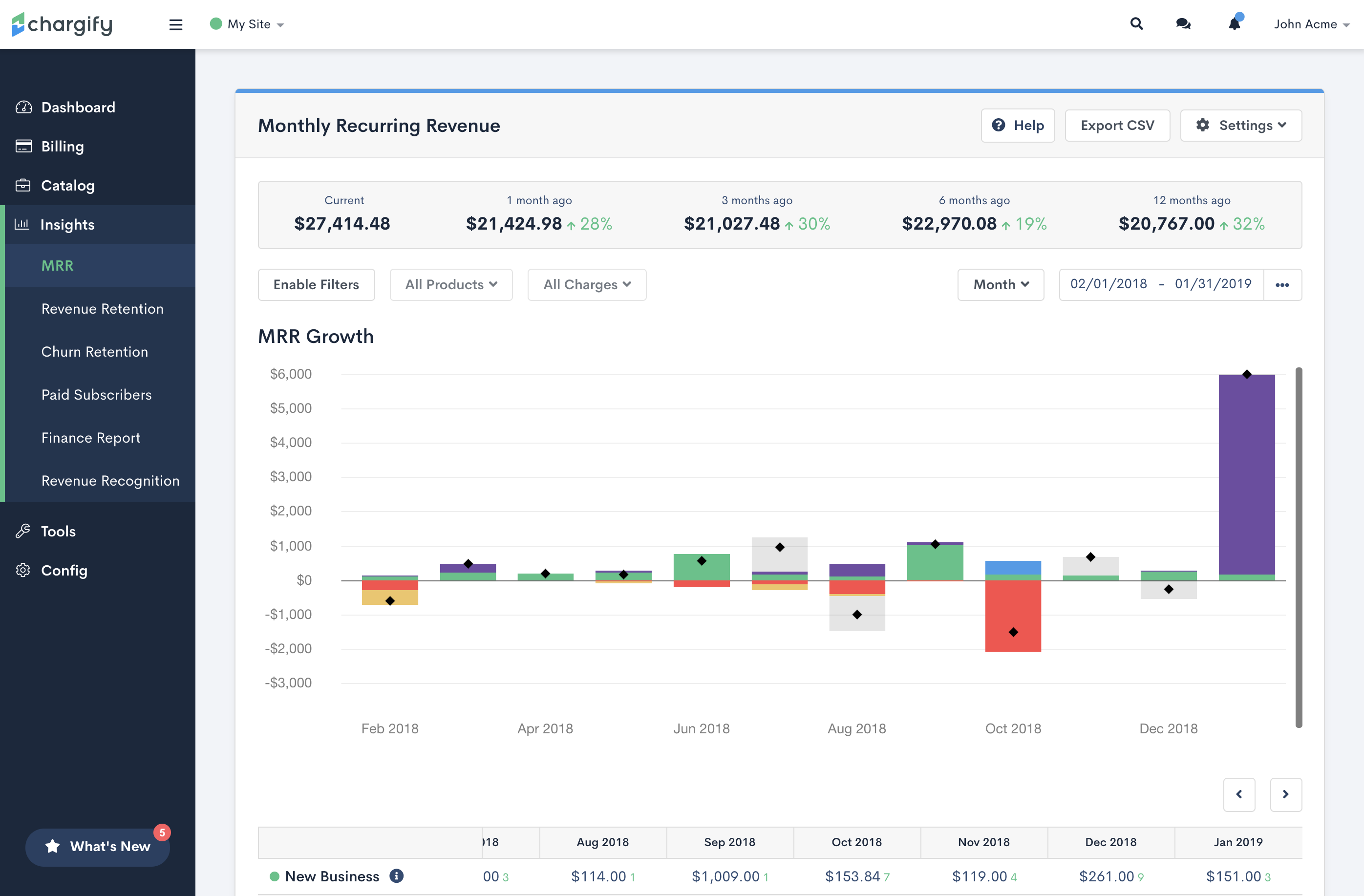Image resolution: width=1364 pixels, height=896 pixels.
Task: Expand the Month interval dropdown
Action: click(1000, 285)
